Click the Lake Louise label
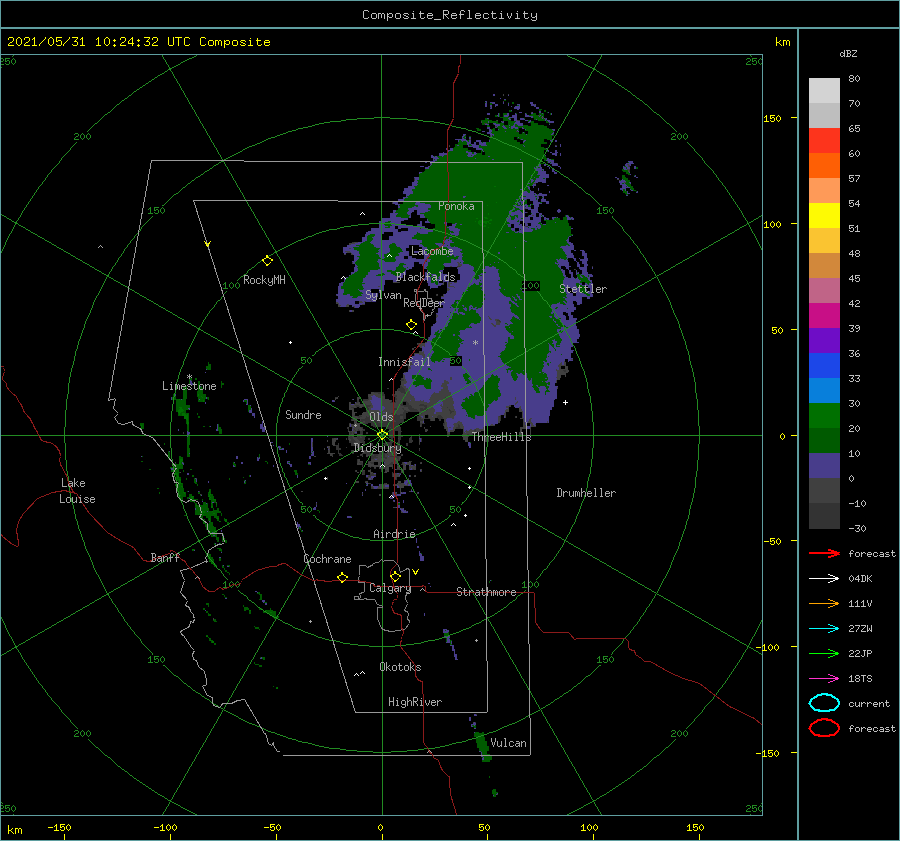Viewport: 900px width, 841px height. [x=77, y=491]
